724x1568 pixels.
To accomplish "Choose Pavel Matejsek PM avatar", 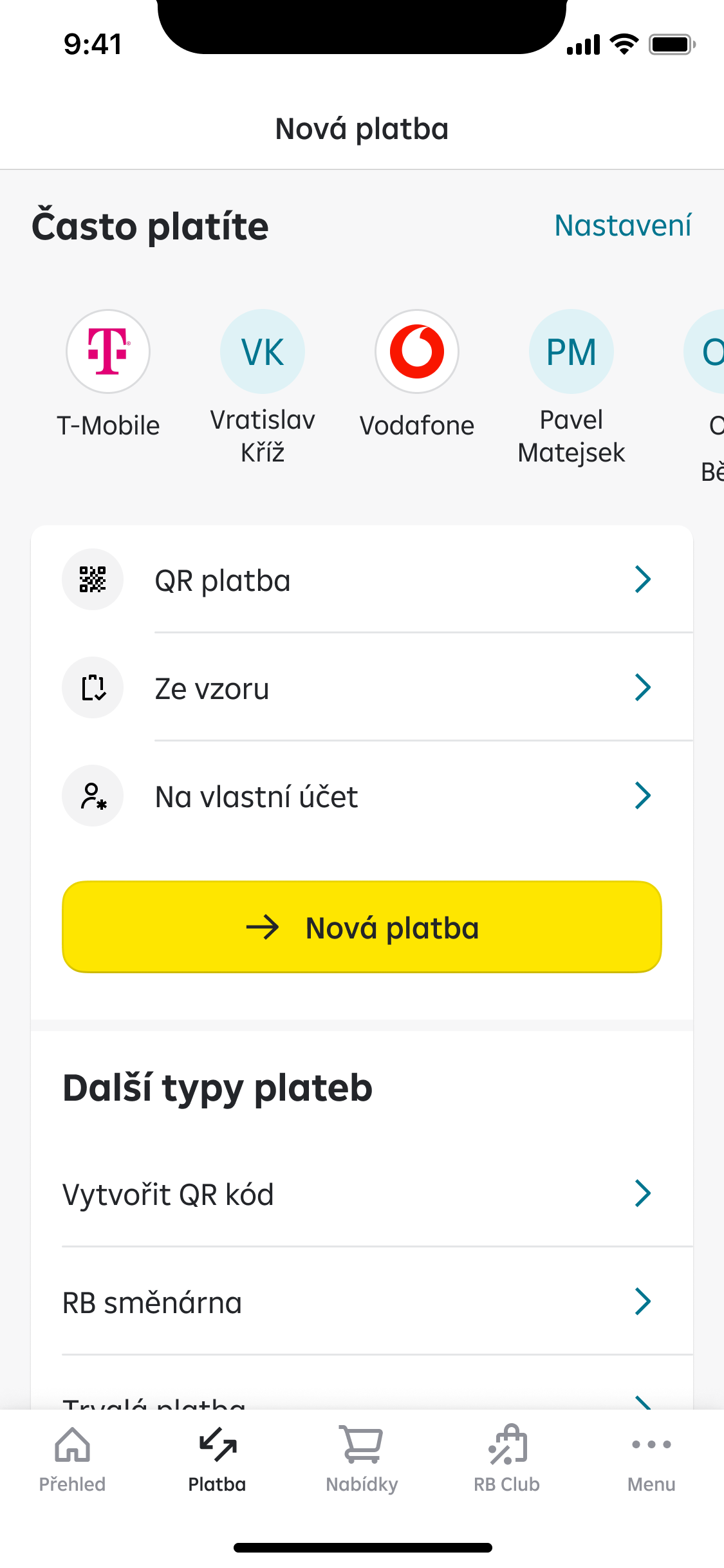I will 571,351.
